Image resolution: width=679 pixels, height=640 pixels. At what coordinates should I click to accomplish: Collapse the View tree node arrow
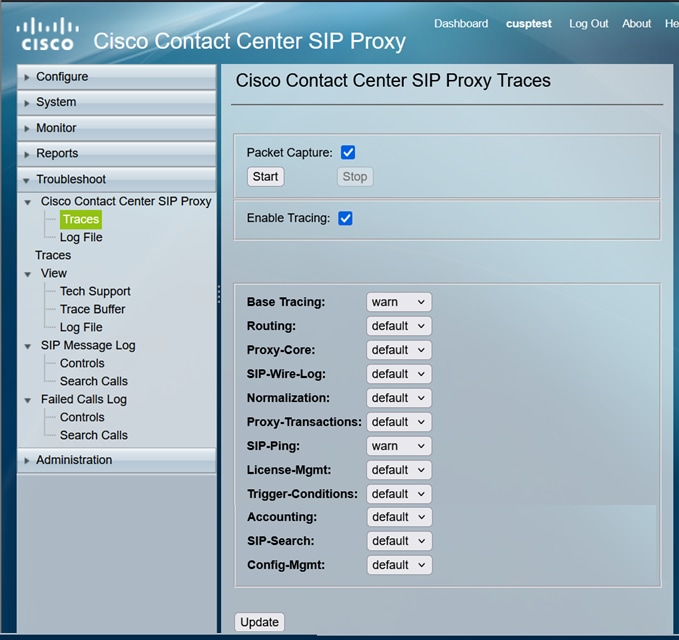pos(28,274)
